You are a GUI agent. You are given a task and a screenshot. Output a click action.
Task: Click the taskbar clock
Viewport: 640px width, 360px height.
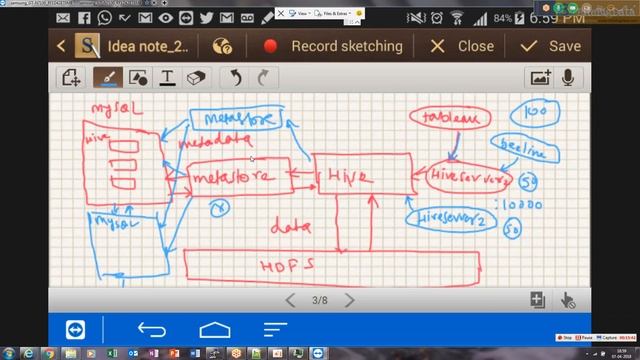[x=621, y=353]
